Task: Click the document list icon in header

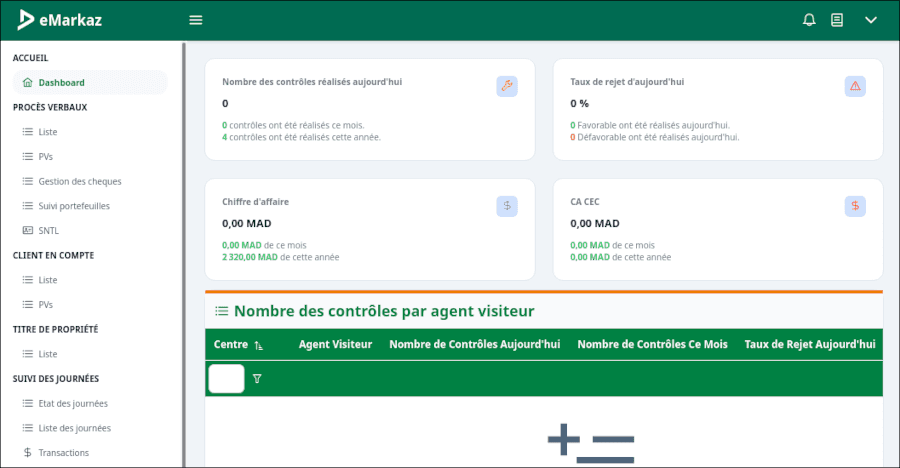Action: [x=837, y=20]
